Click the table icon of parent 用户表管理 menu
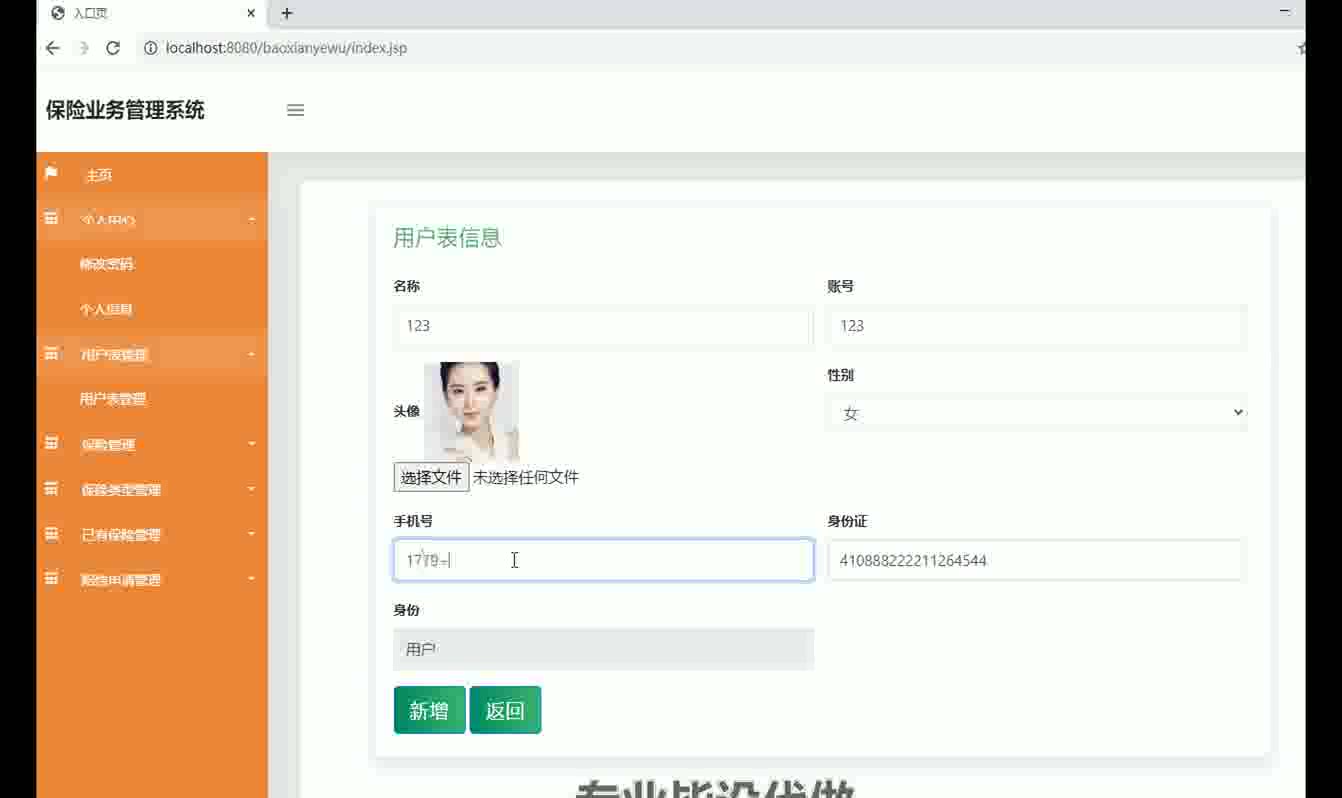The height and width of the screenshot is (798, 1342). (x=51, y=354)
